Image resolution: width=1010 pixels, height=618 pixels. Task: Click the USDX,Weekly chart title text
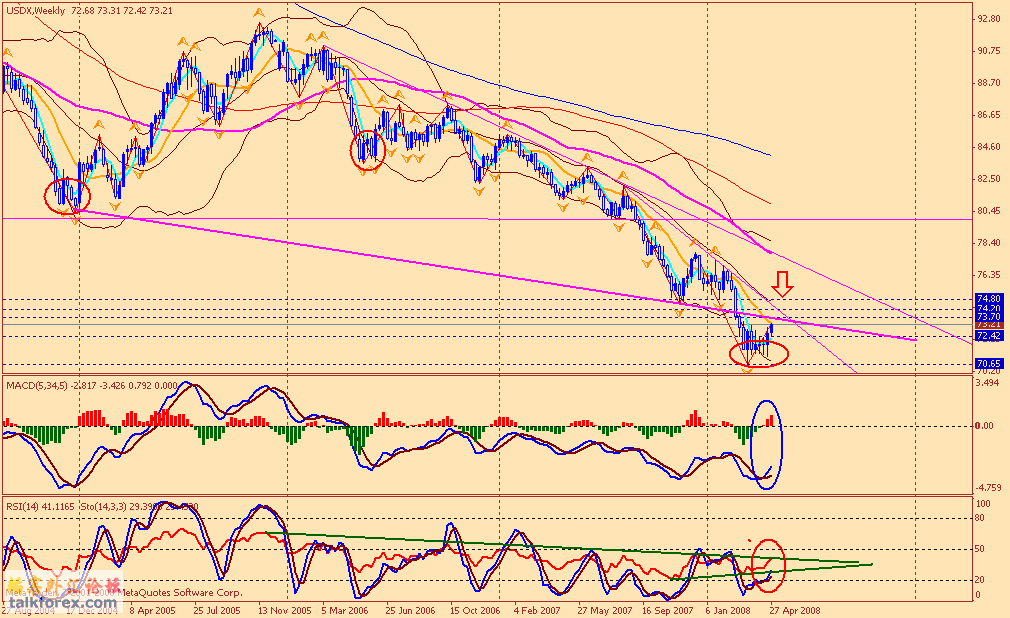(35, 11)
